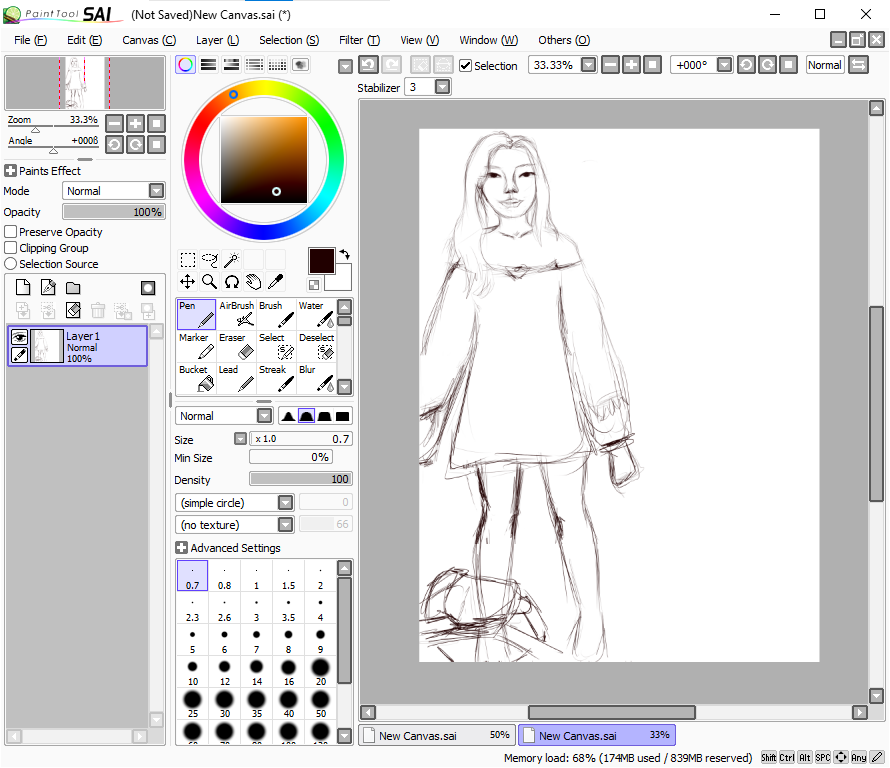
Task: Activate the zoom magnifier tool
Action: pyautogui.click(x=209, y=282)
